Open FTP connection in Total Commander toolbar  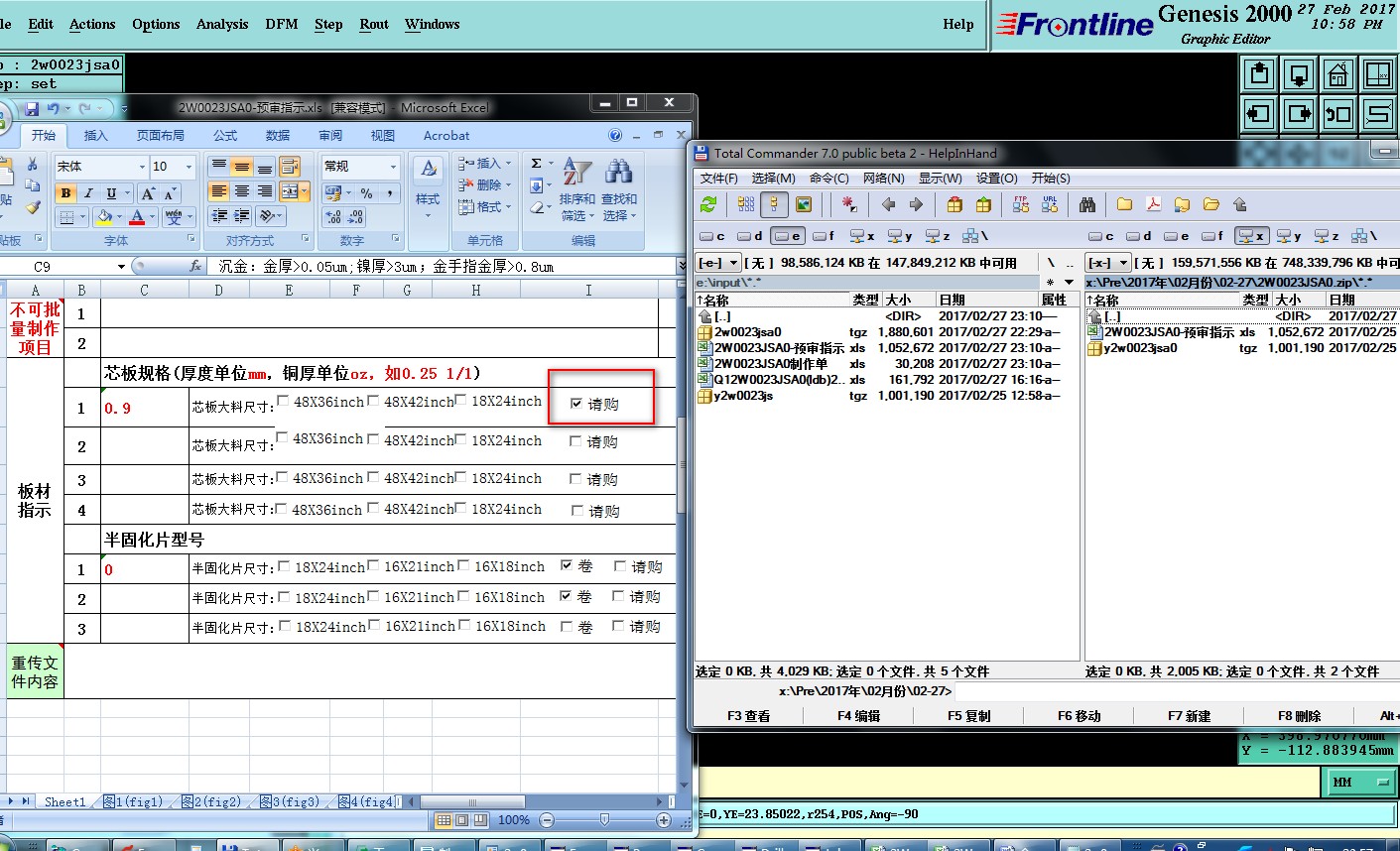(1021, 204)
